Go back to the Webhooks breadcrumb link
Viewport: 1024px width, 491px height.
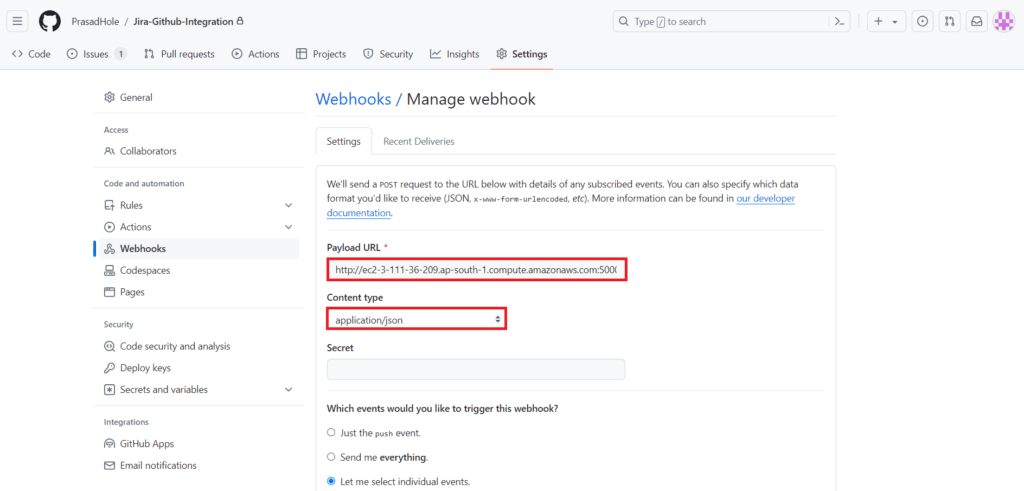coord(353,99)
